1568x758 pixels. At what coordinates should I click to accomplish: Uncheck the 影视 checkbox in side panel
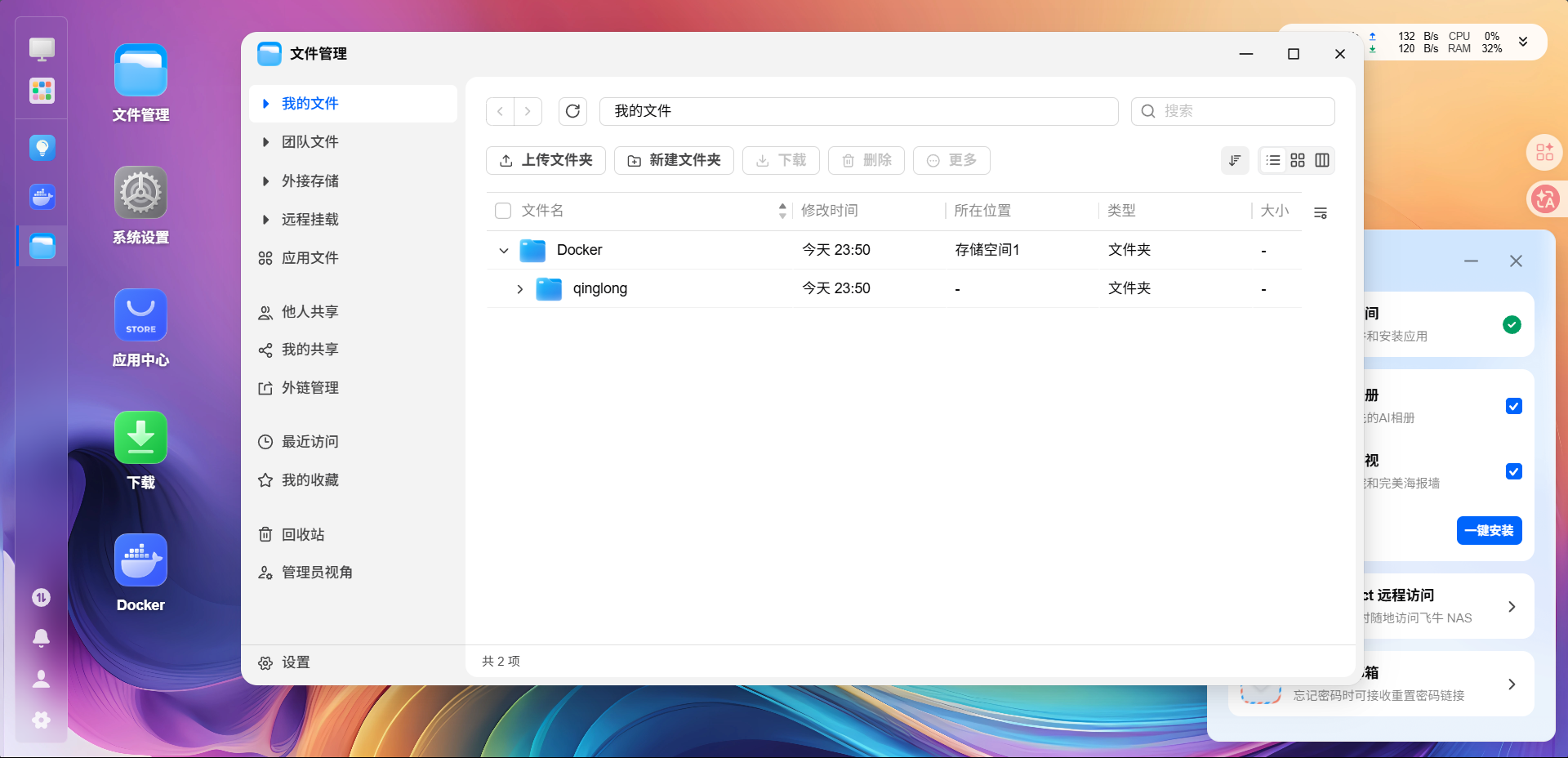click(x=1513, y=471)
